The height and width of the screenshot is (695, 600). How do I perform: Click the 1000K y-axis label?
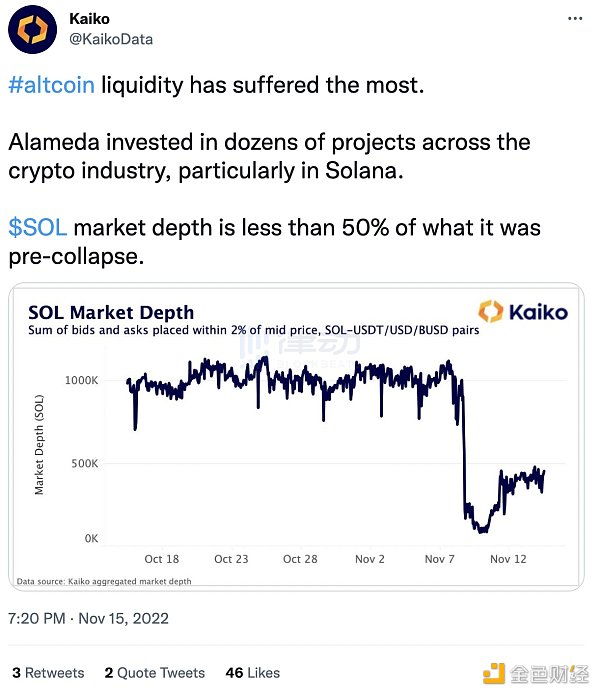(80, 381)
